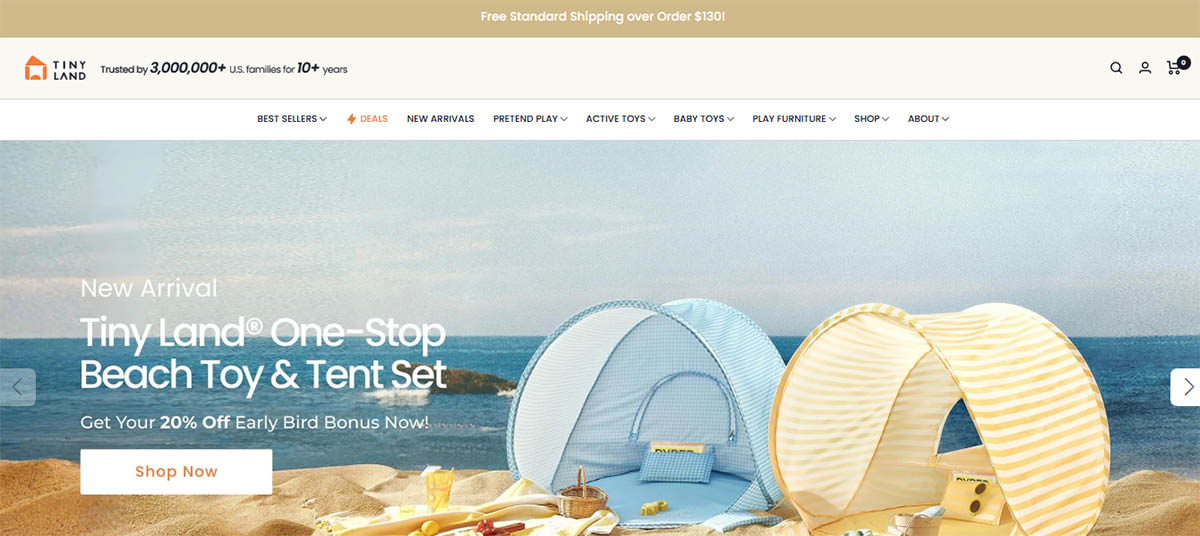Click the free shipping announcement banner
This screenshot has width=1200, height=536.
tap(600, 17)
